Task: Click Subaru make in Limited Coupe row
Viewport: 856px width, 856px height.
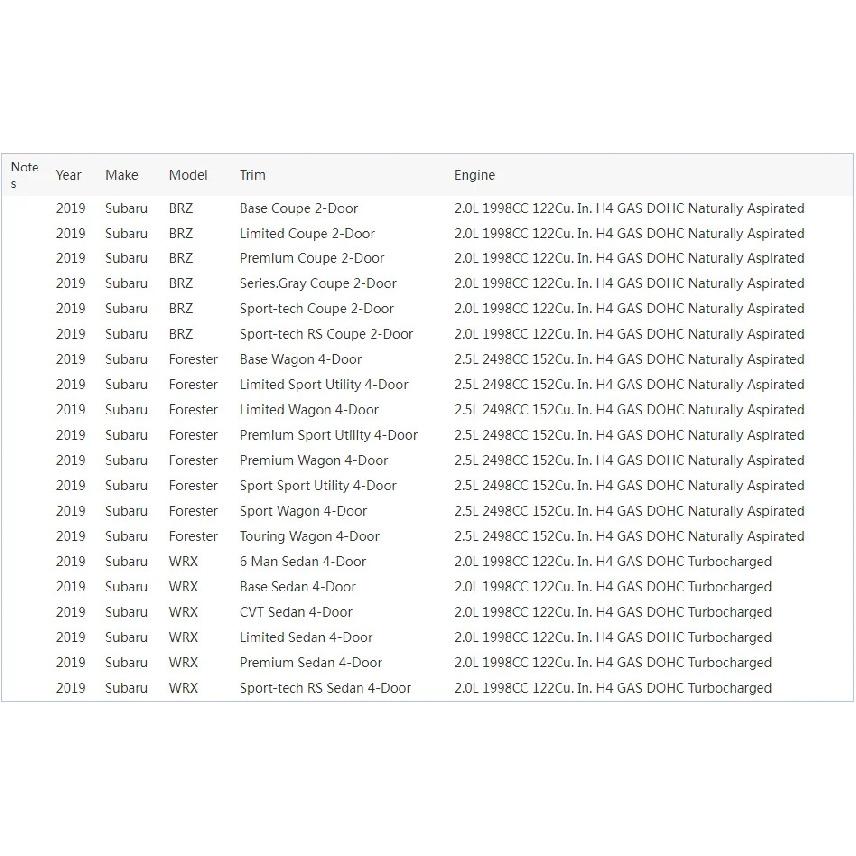Action: (x=126, y=234)
